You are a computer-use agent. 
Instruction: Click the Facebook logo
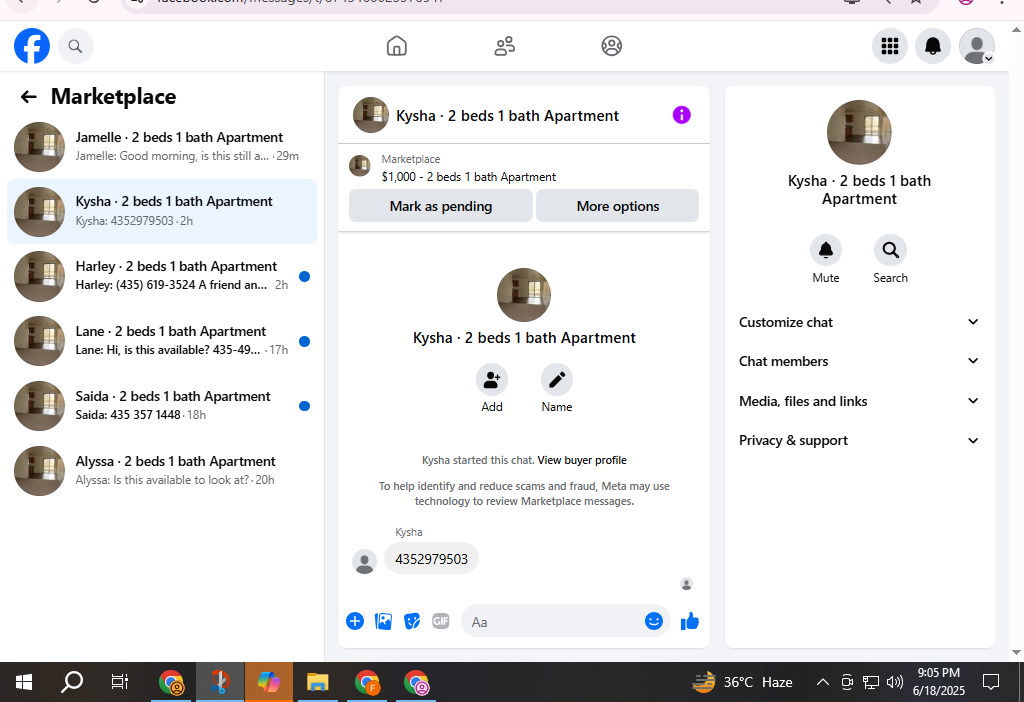pyautogui.click(x=32, y=46)
